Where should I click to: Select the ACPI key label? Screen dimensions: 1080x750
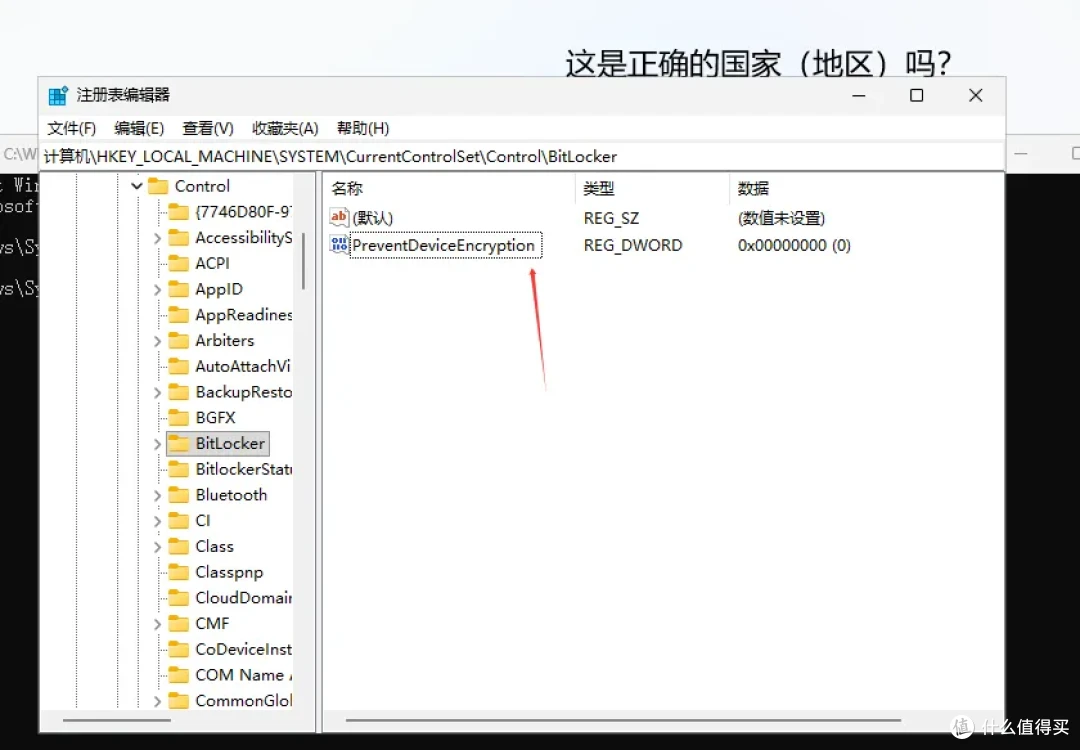pos(212,263)
